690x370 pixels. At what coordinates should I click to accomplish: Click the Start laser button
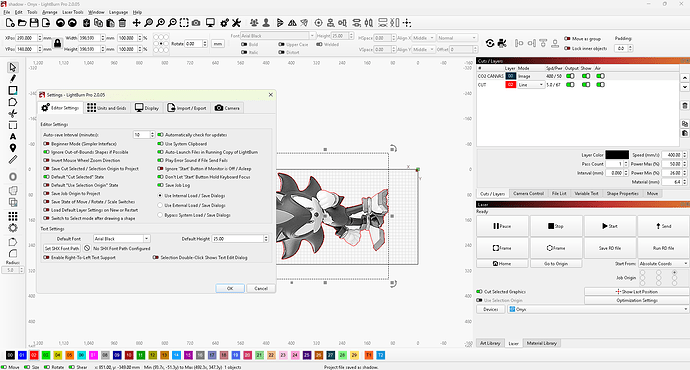coord(610,226)
